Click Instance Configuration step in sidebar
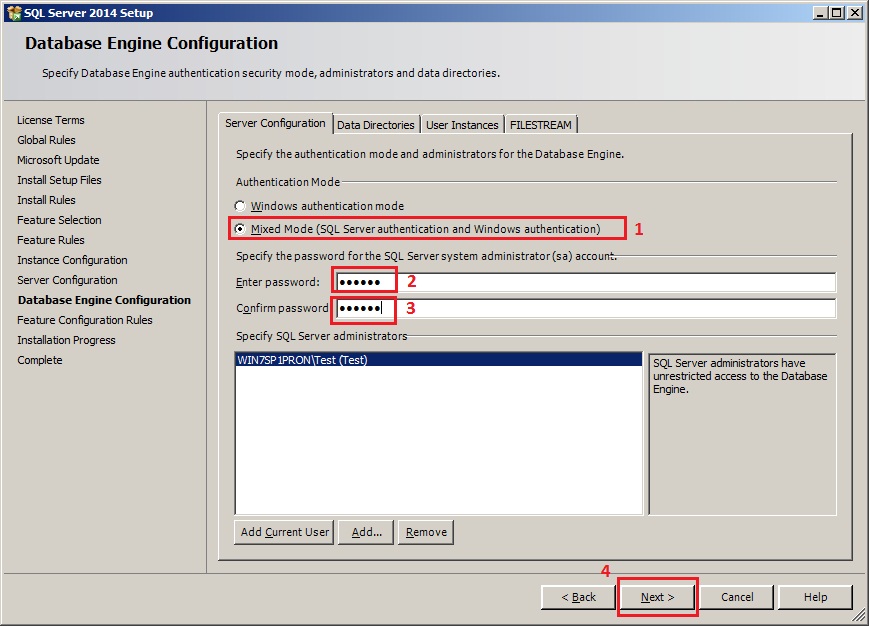This screenshot has width=869, height=626. coord(72,260)
